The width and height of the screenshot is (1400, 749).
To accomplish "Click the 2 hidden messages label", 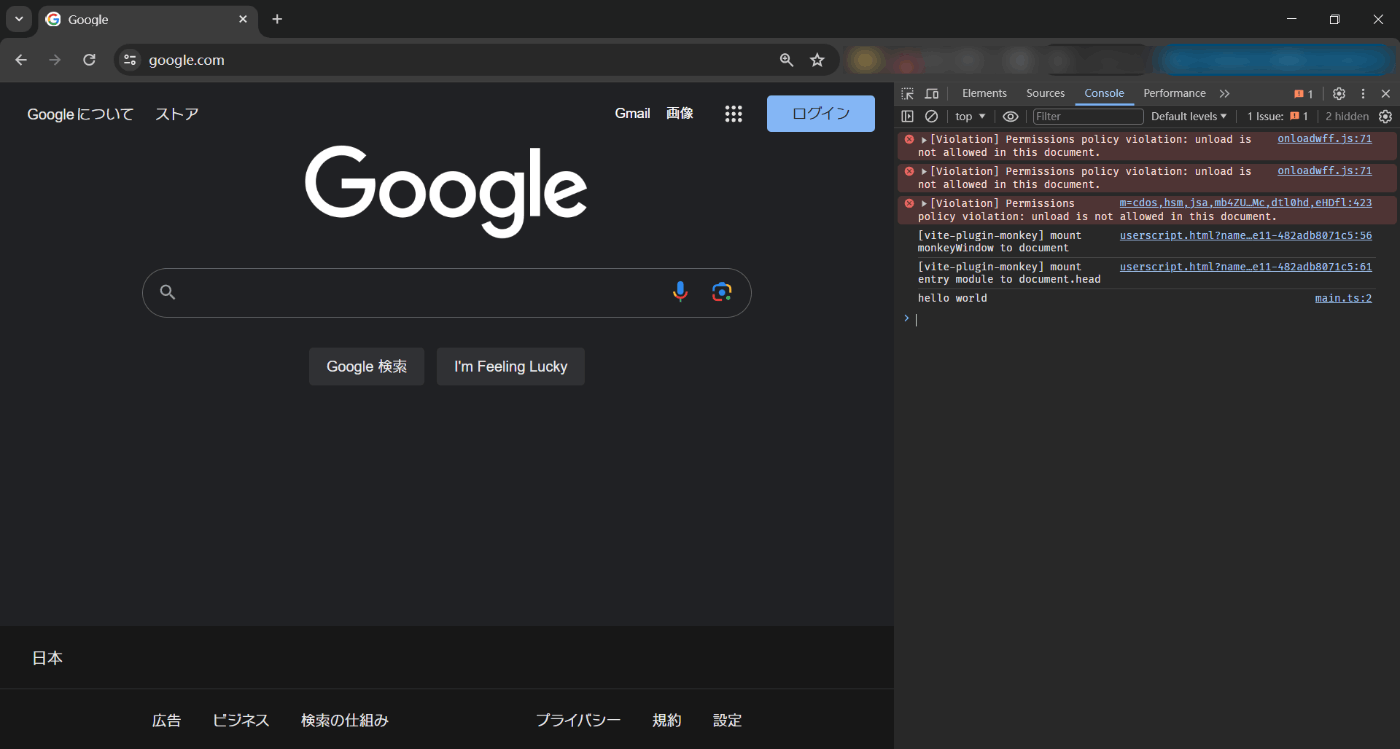I will 1347,116.
